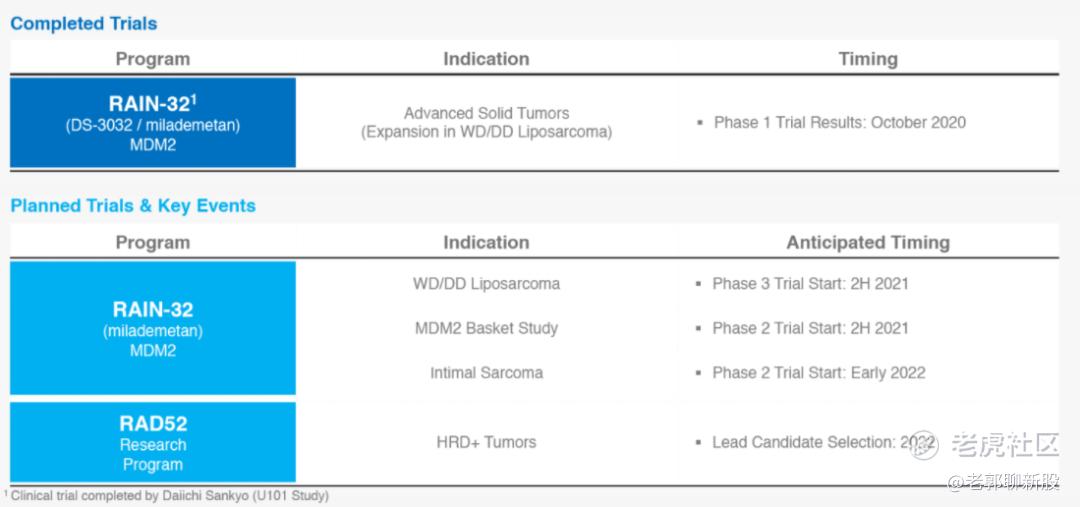Click the Tiger community watermark logo icon

click(923, 445)
